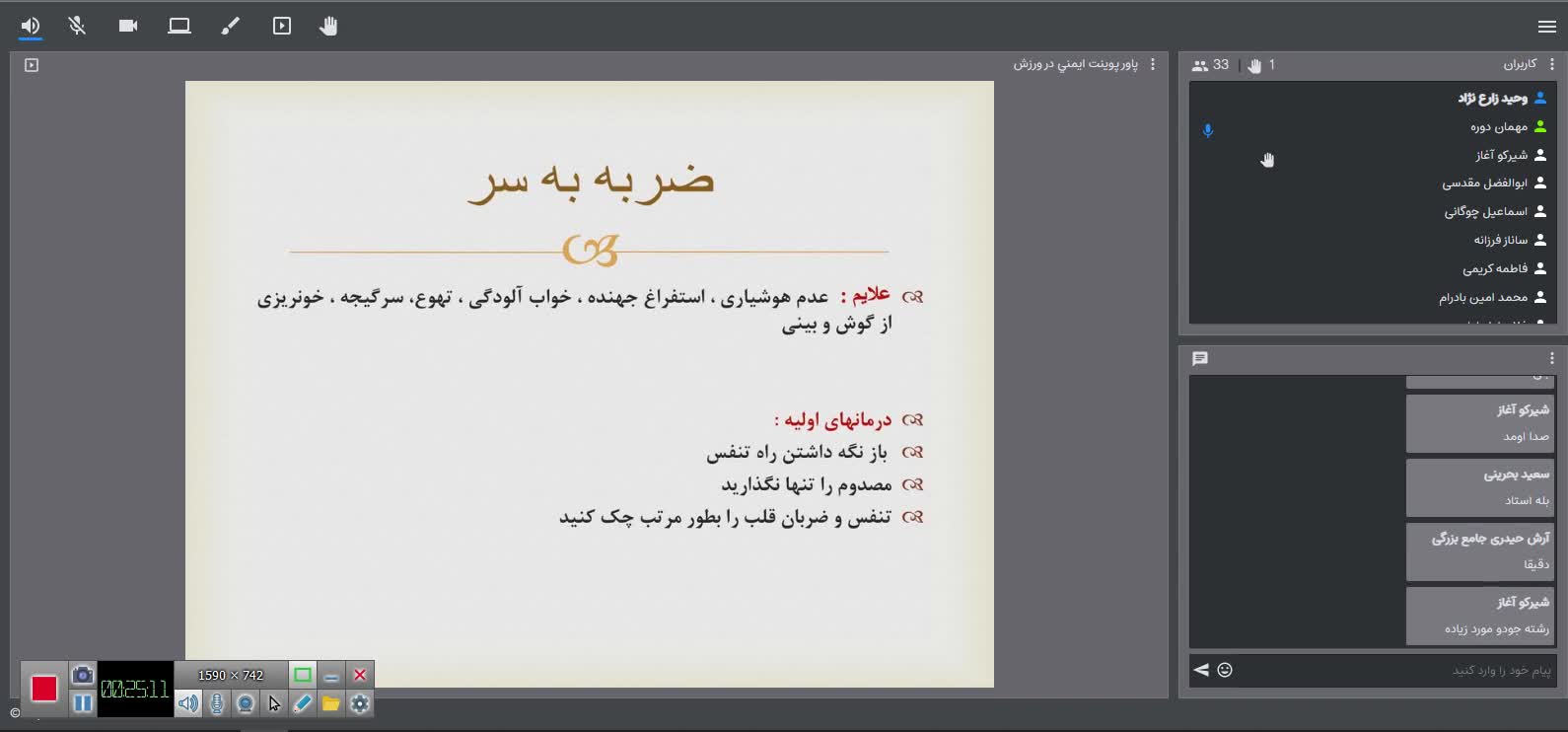The height and width of the screenshot is (732, 1568).
Task: Pause the screen recording
Action: click(x=83, y=703)
